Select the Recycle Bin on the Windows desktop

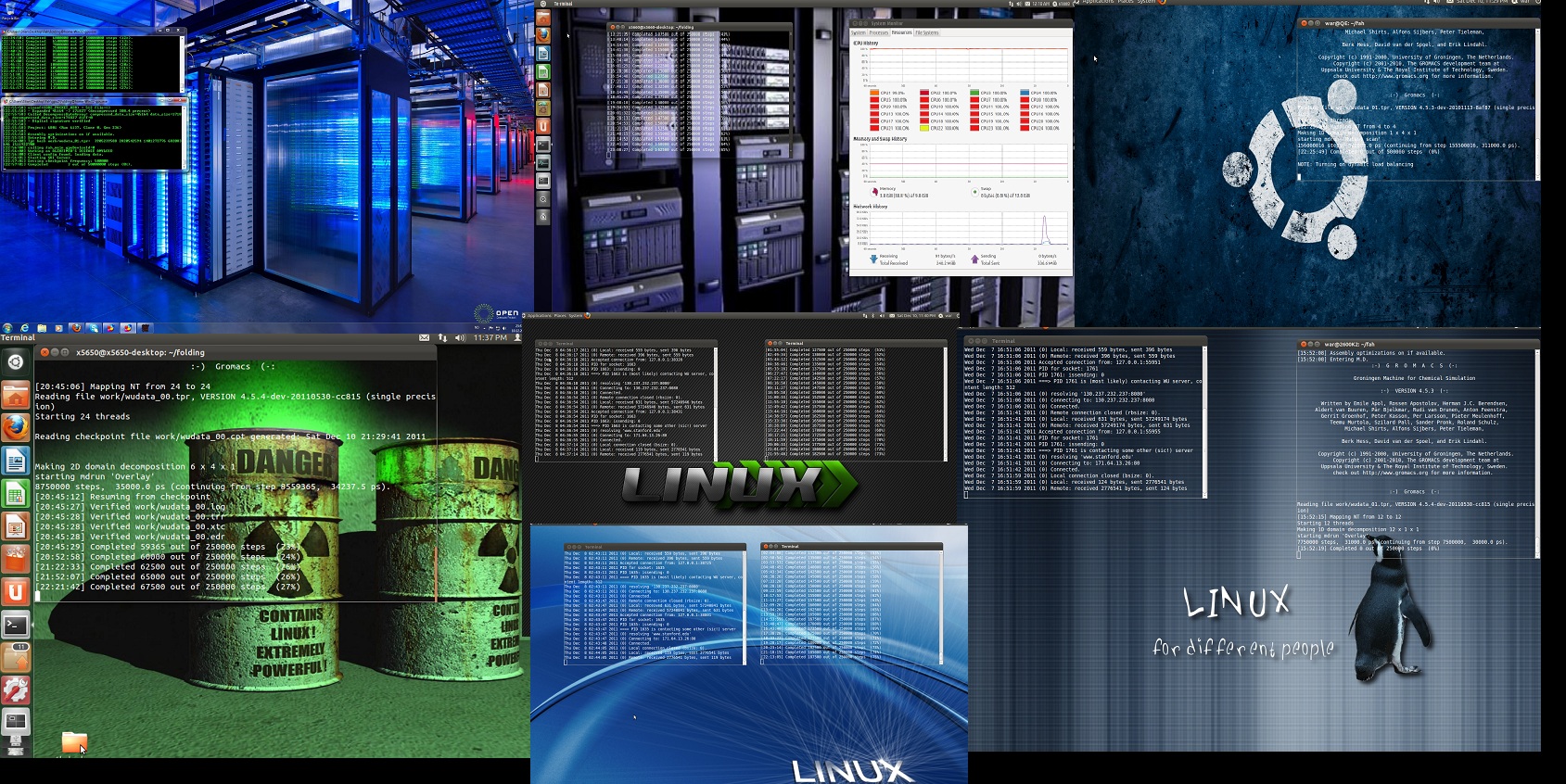[10, 10]
